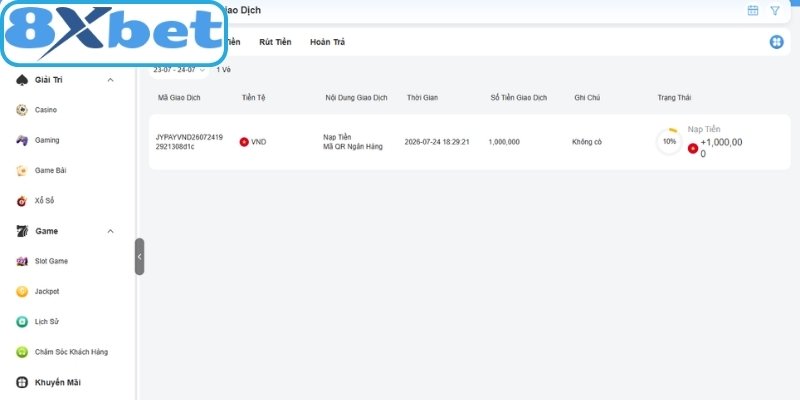Open Game Bài in the sidebar
800x400 pixels.
click(x=50, y=171)
